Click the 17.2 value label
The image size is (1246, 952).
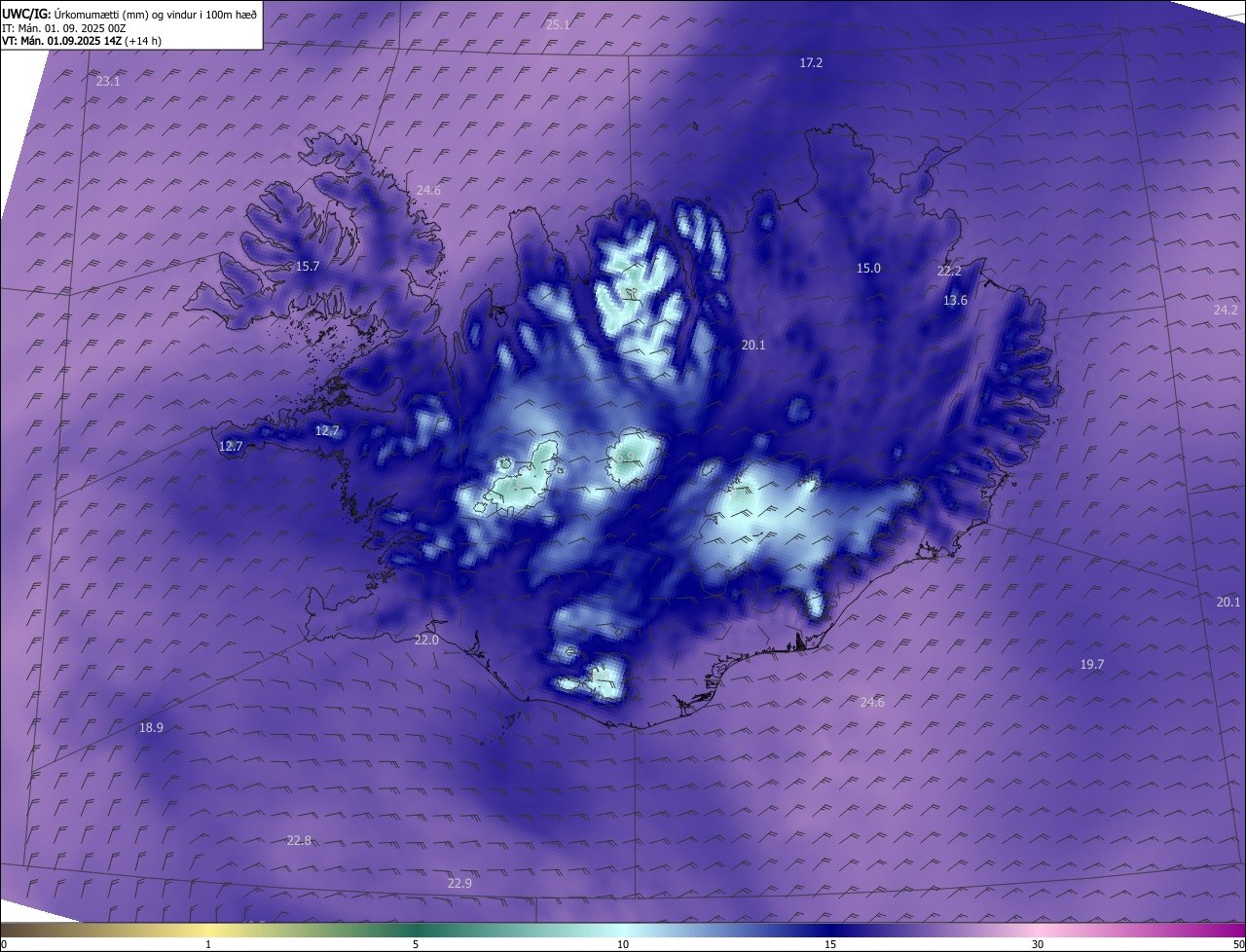[x=811, y=62]
